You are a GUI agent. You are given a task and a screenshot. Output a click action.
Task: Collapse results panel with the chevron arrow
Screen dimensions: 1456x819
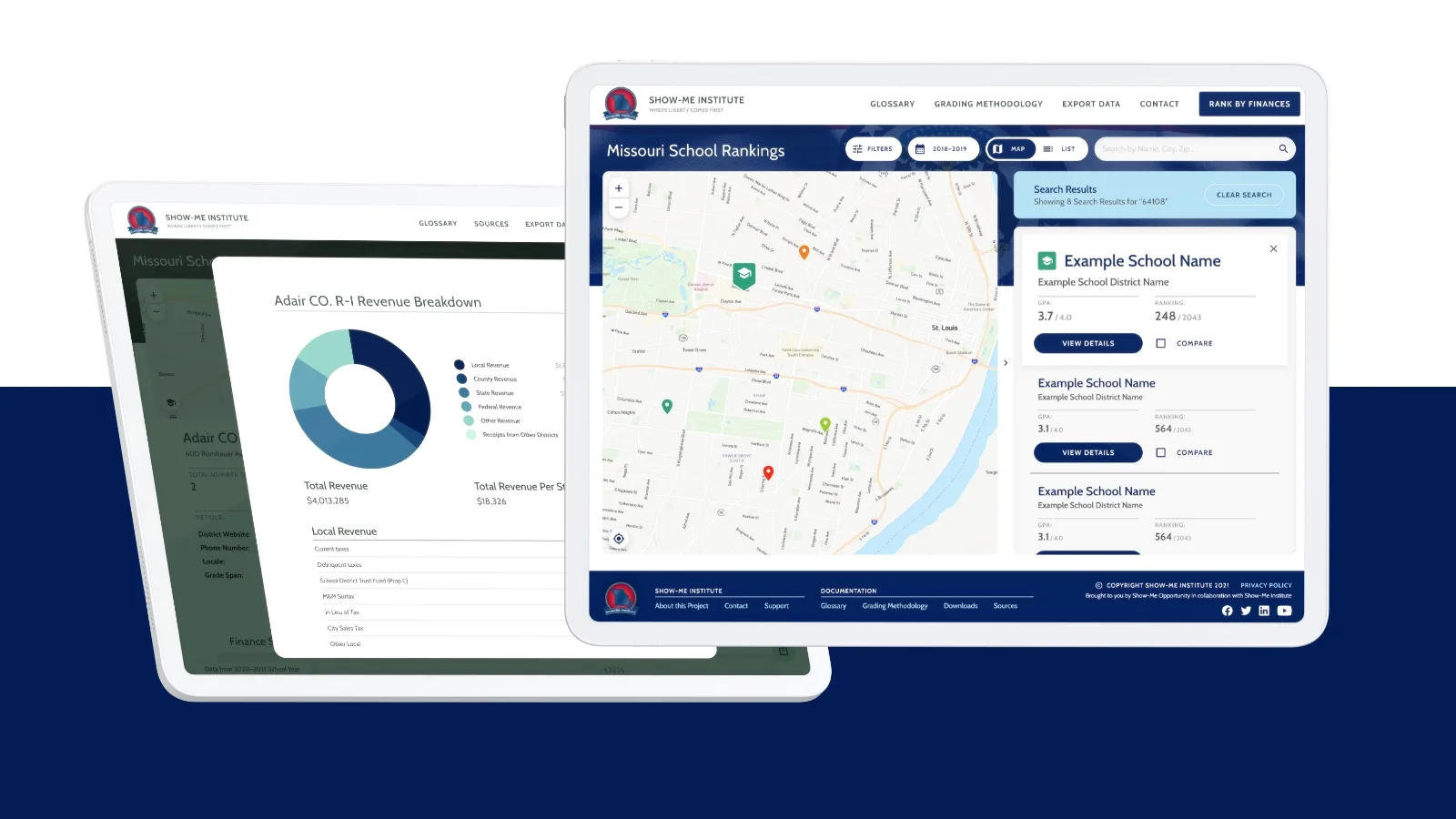point(1006,363)
